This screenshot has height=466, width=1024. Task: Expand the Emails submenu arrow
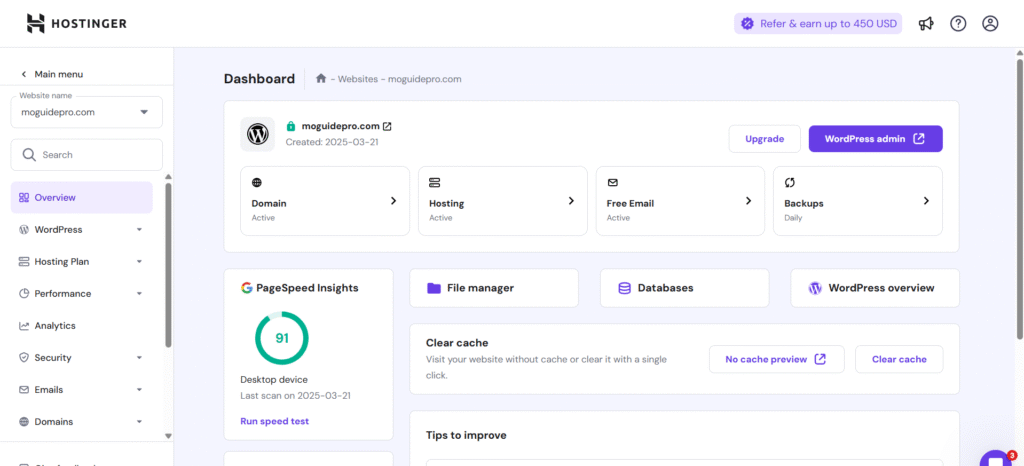coord(139,390)
